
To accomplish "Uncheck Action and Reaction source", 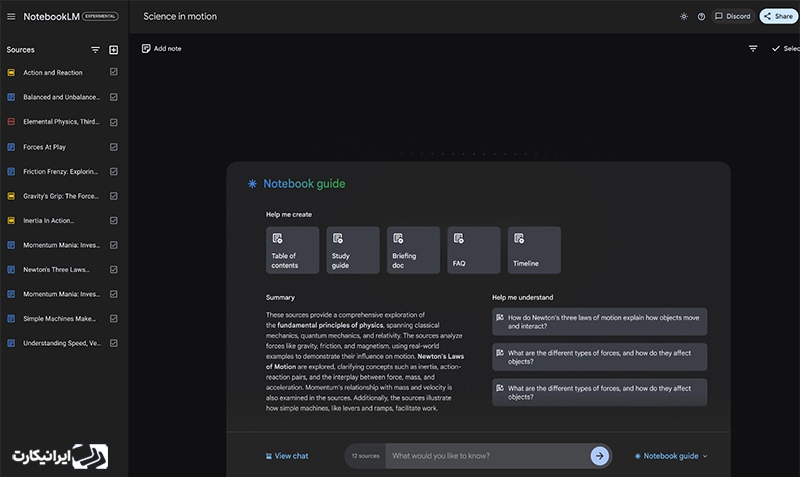I will coord(114,72).
